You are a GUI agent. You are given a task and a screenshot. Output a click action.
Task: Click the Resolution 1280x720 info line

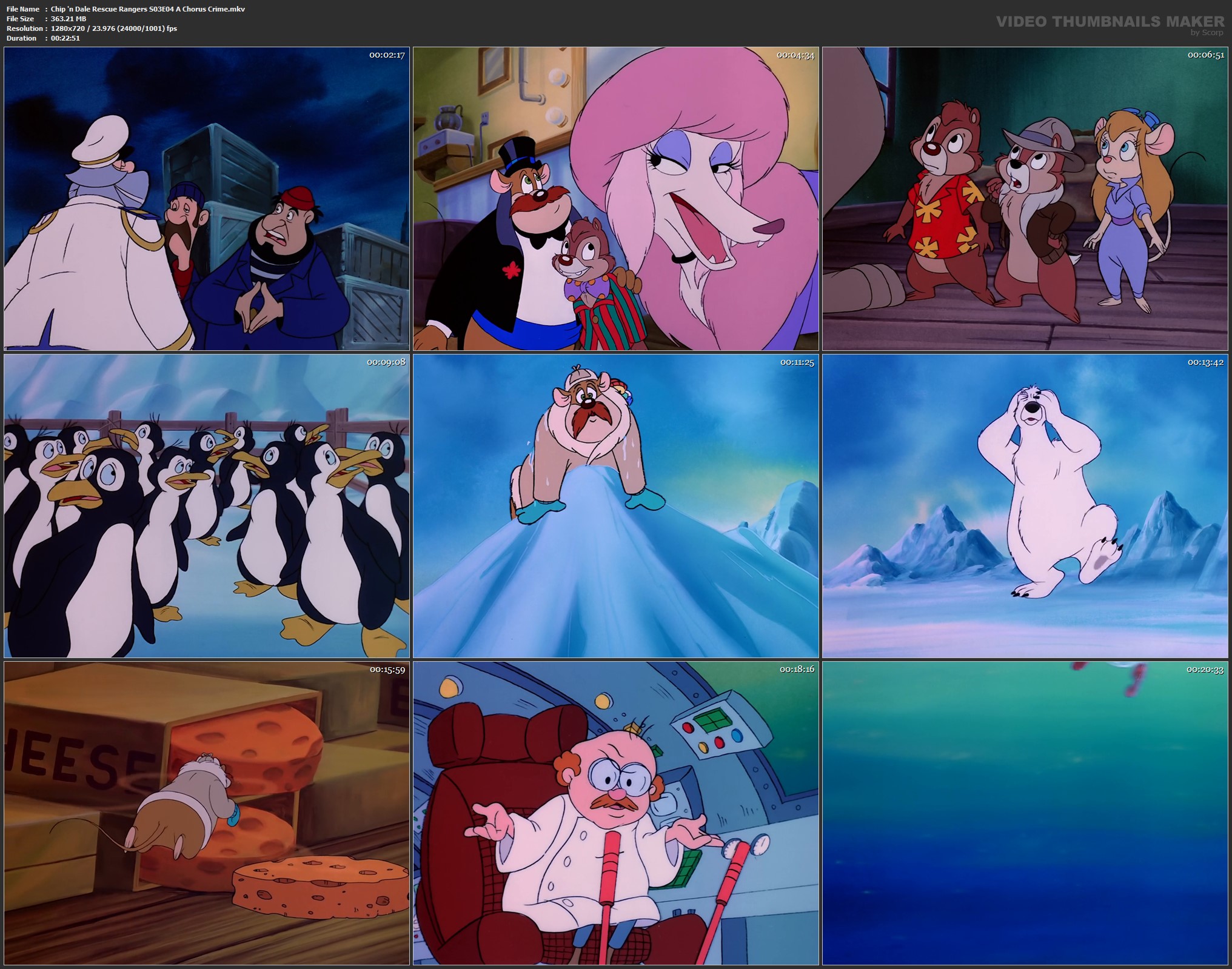[114, 28]
